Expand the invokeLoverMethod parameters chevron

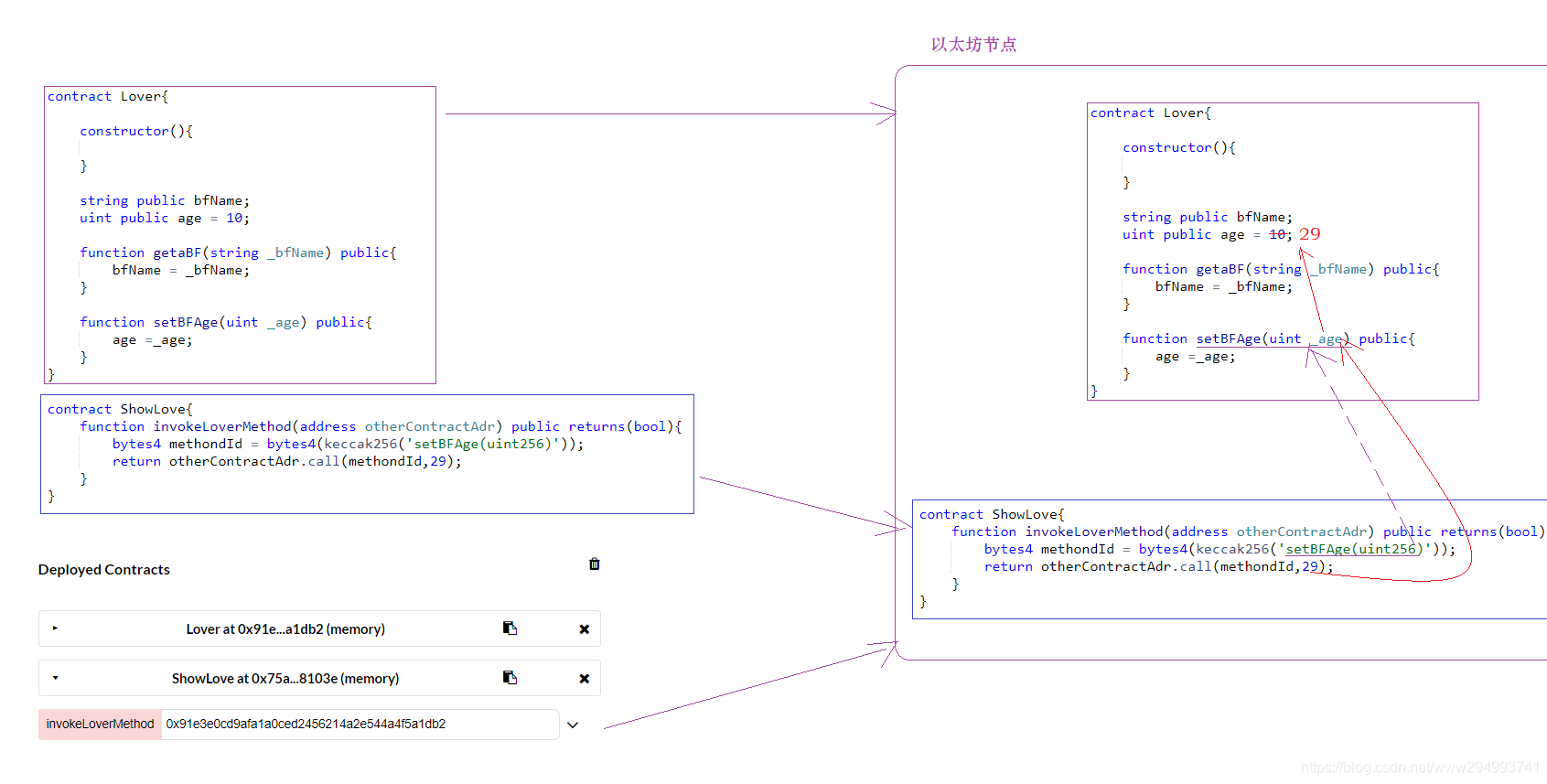pyautogui.click(x=573, y=725)
